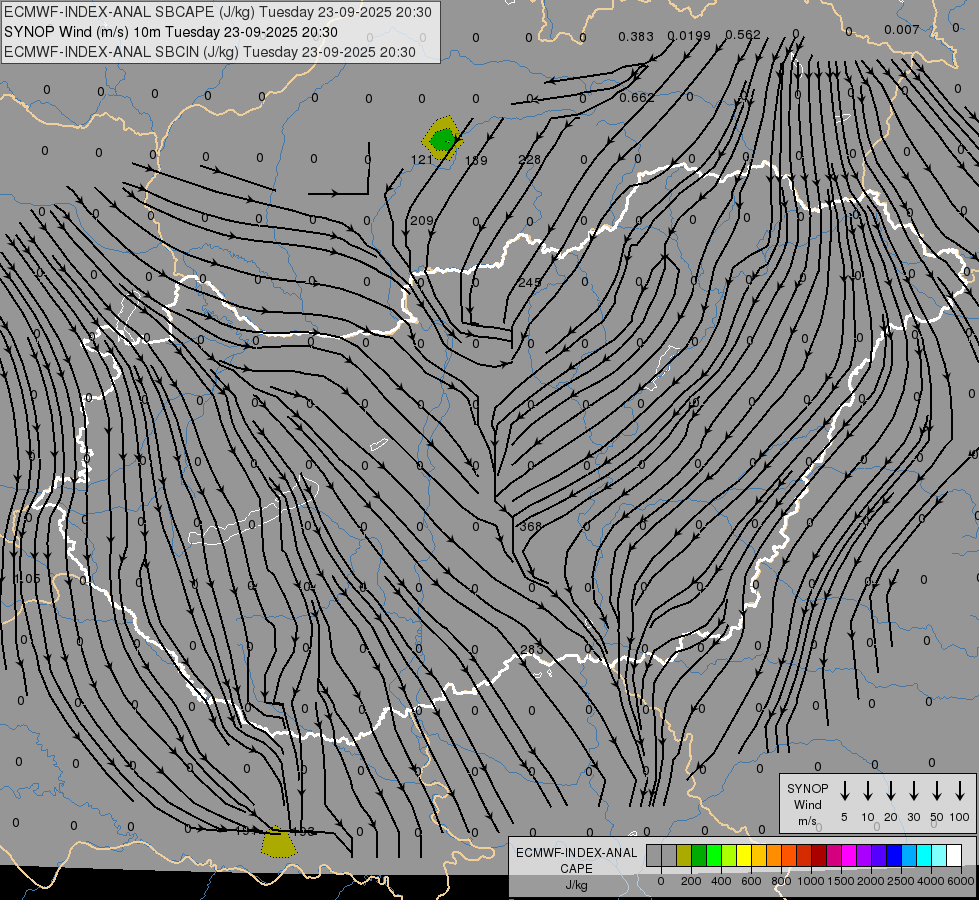The image size is (979, 900).
Task: Click the map value 0.383
Action: click(636, 37)
